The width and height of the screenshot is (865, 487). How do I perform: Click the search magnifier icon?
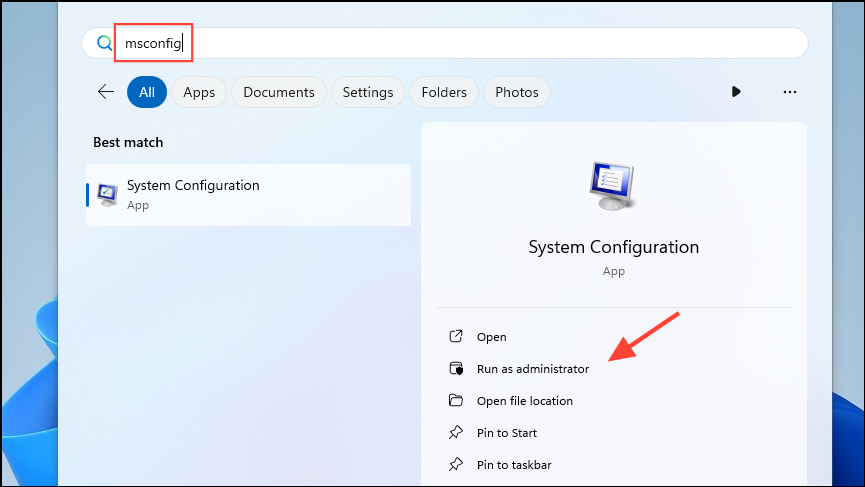pyautogui.click(x=104, y=43)
